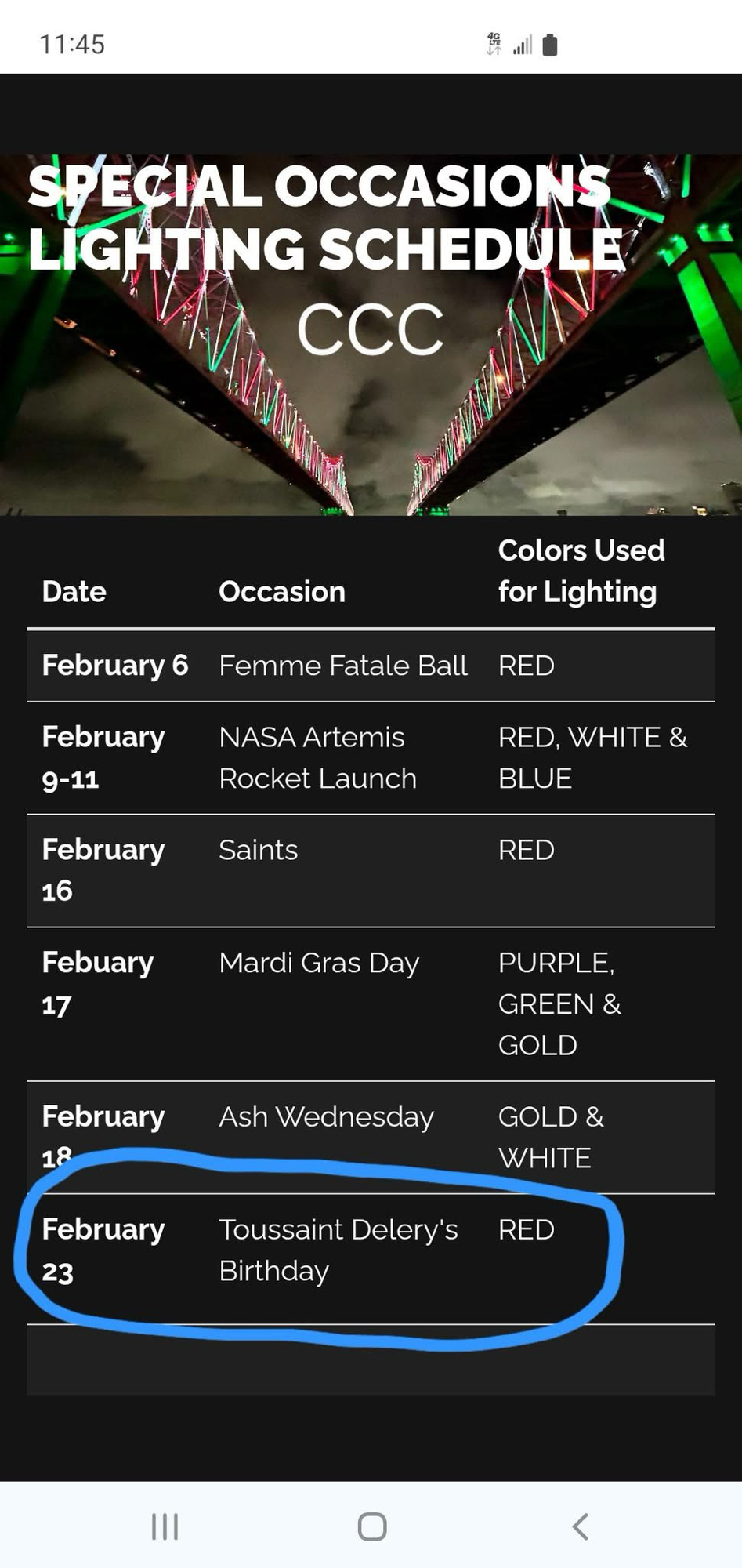The width and height of the screenshot is (742, 1568).
Task: Tap the CCC title text
Action: [x=371, y=330]
